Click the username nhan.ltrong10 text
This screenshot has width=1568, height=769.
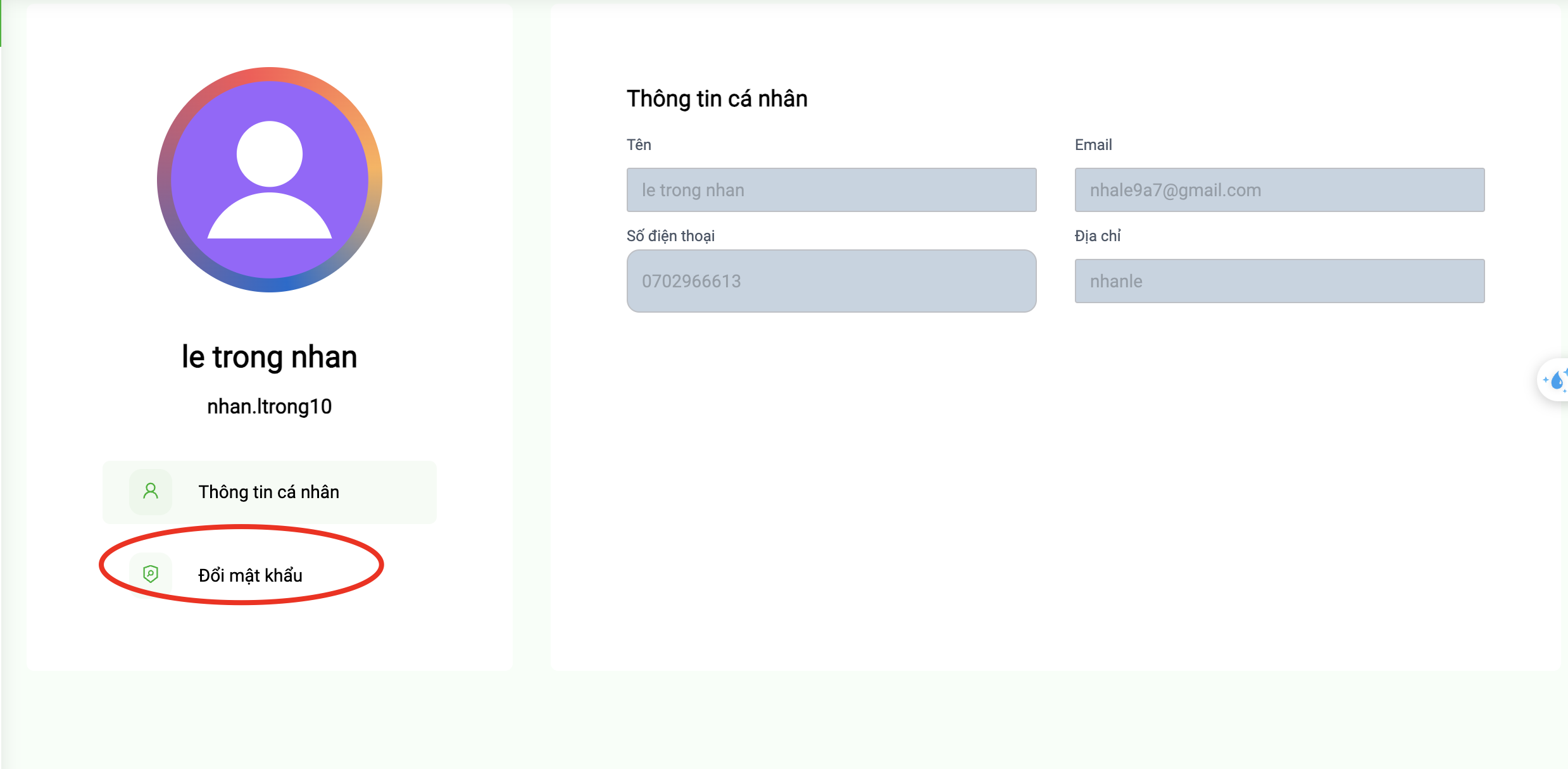click(x=270, y=407)
